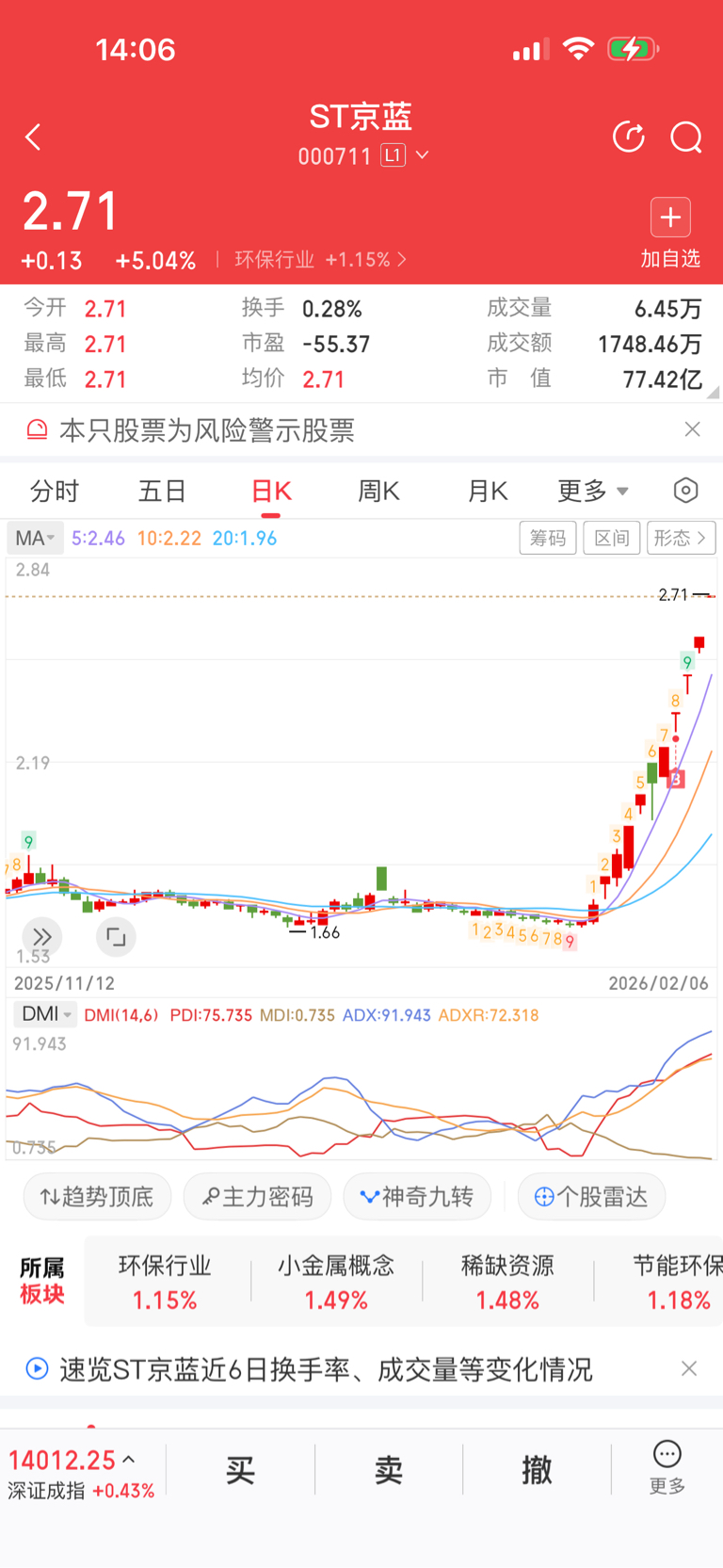Expand chart with double-arrow icon
The width and height of the screenshot is (723, 1568).
[x=41, y=937]
